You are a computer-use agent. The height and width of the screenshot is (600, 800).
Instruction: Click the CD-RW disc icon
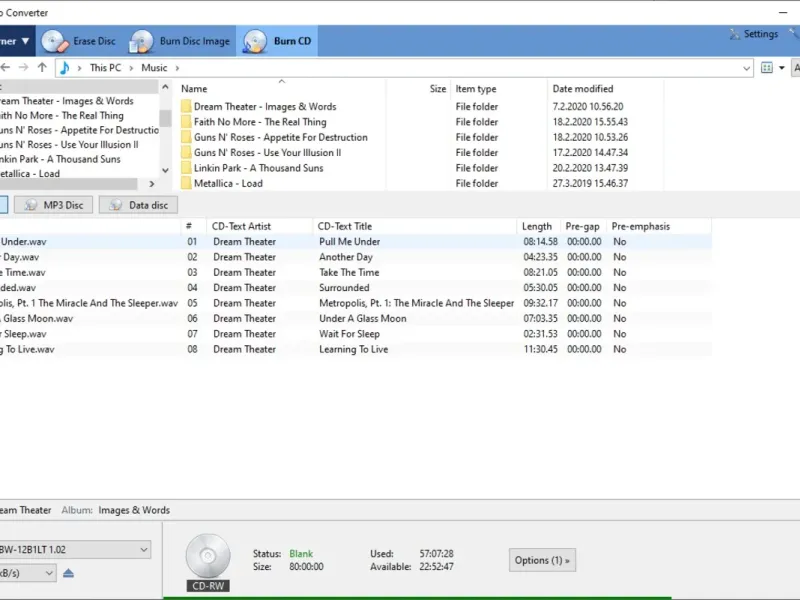point(208,562)
